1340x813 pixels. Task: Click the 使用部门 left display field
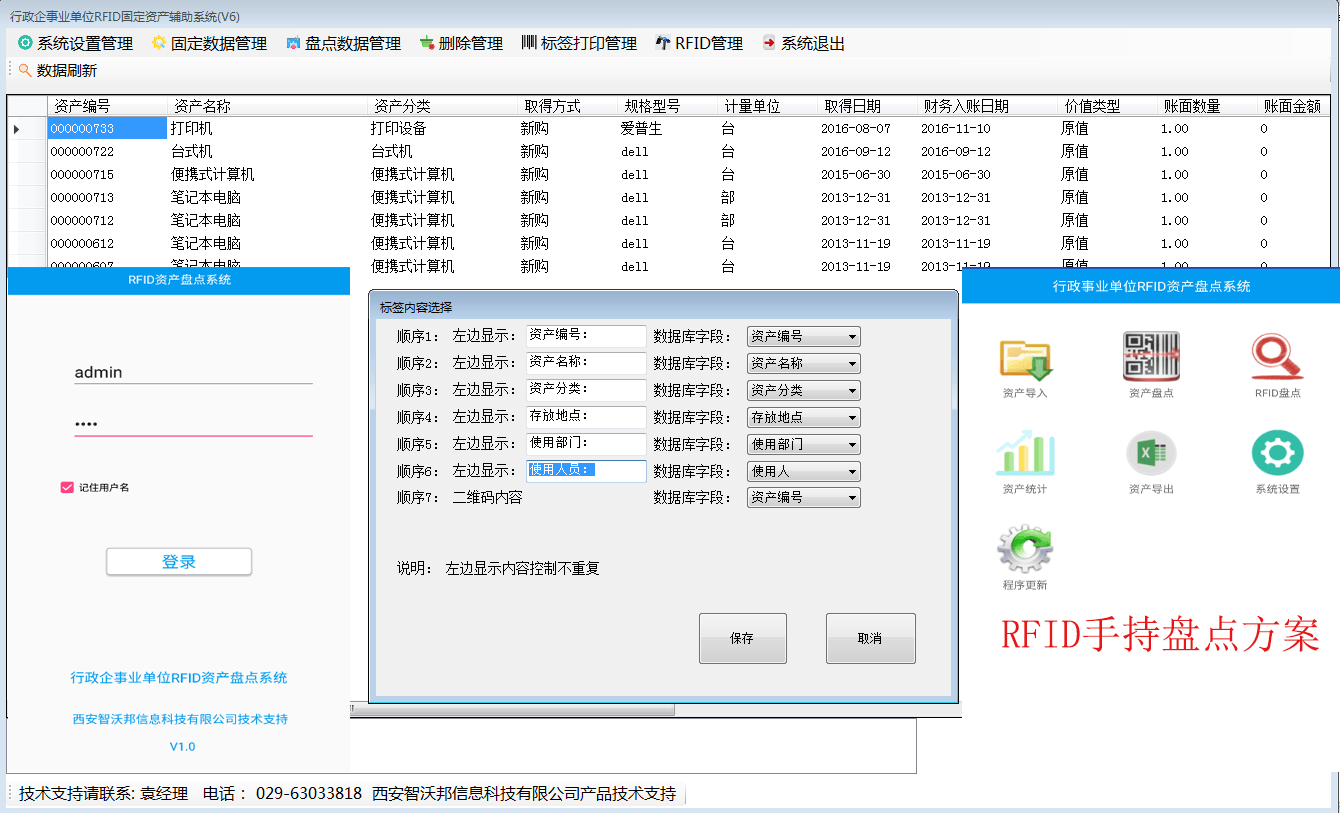coord(586,444)
